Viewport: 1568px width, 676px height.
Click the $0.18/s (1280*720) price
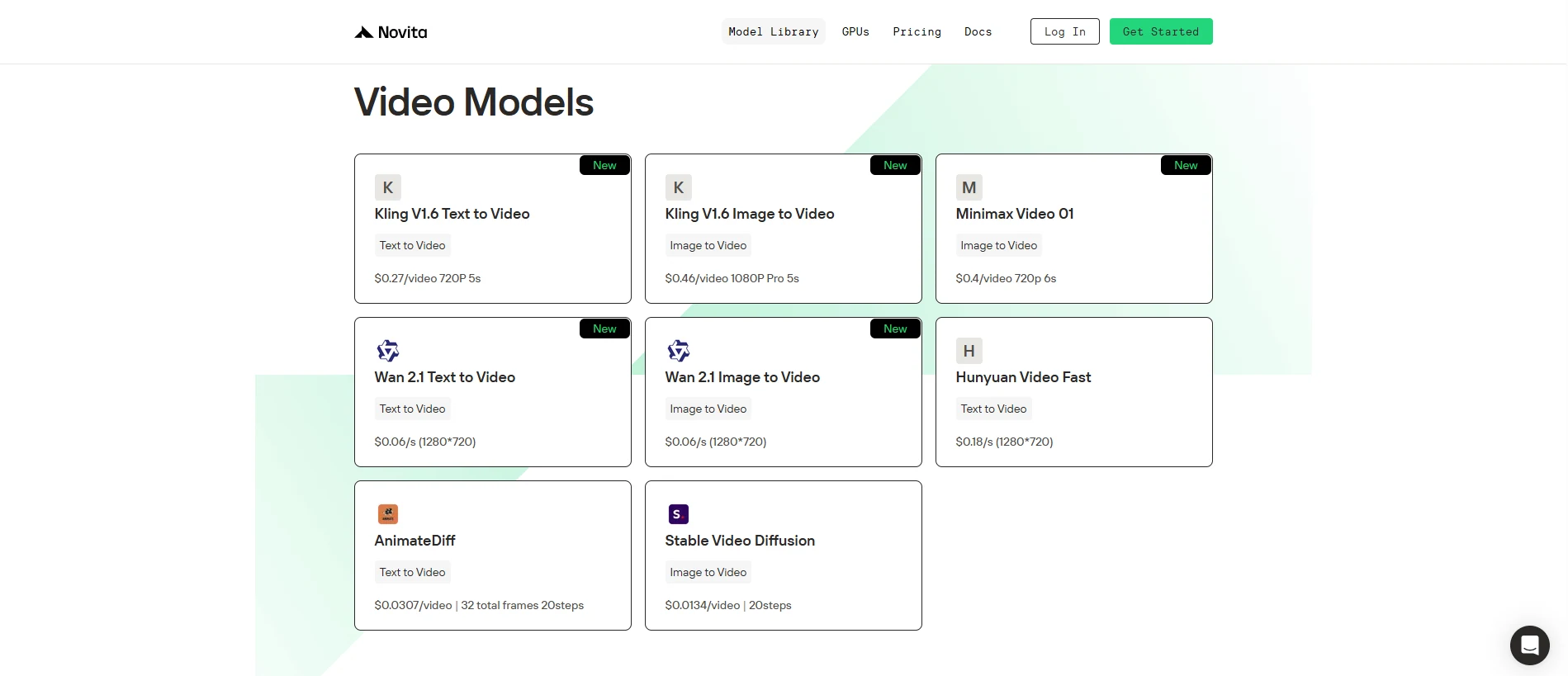tap(1004, 442)
